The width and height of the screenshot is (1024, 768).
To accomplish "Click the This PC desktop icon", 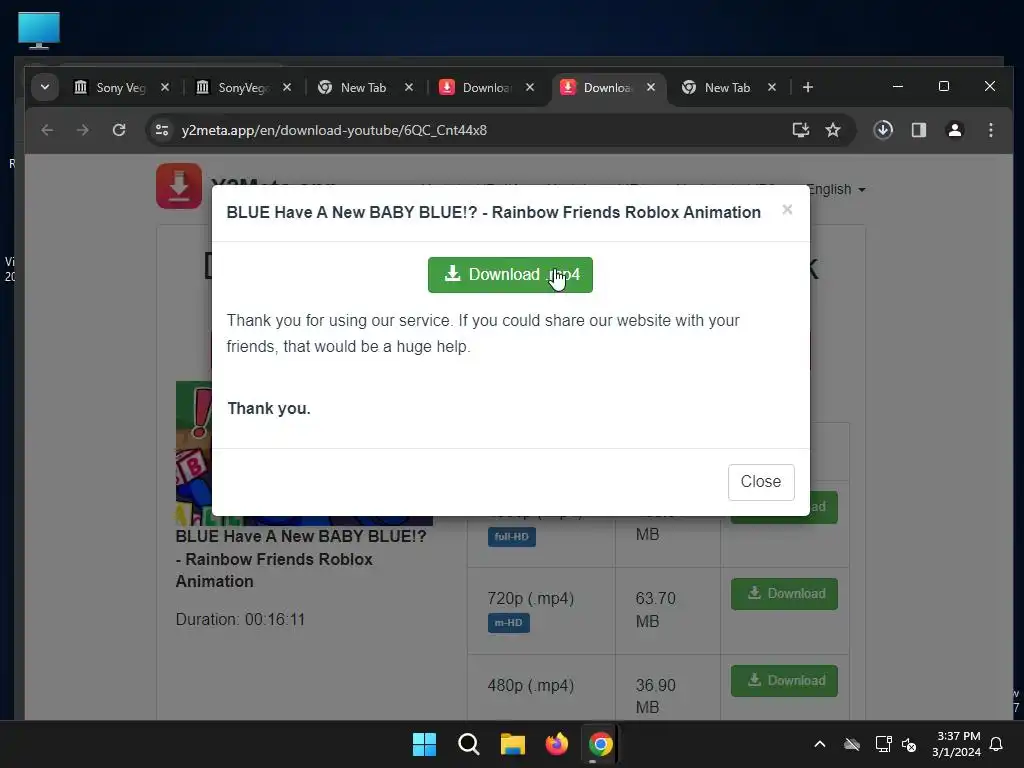I will coord(39,30).
